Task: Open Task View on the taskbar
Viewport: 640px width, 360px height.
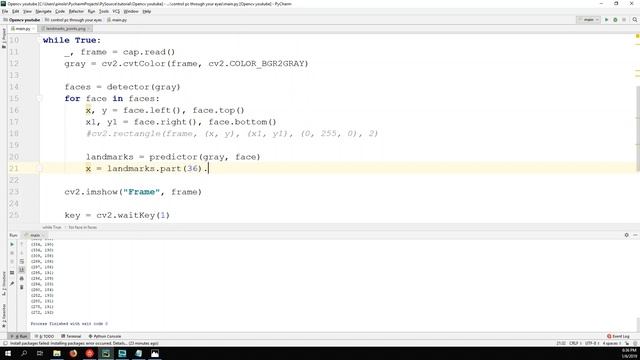Action: coord(40,353)
